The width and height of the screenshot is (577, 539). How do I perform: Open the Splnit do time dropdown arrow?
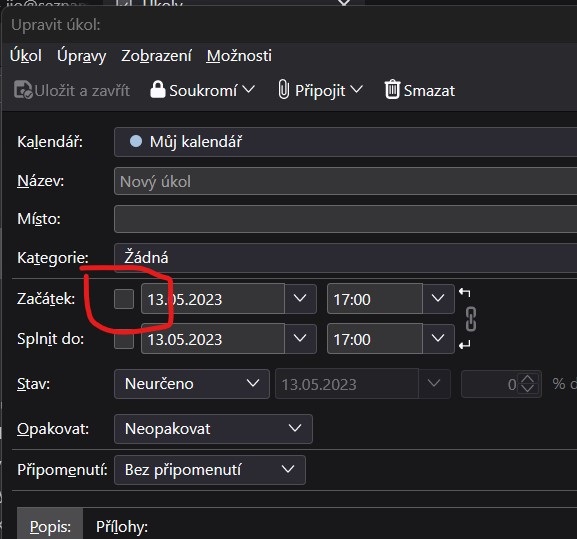tap(438, 339)
